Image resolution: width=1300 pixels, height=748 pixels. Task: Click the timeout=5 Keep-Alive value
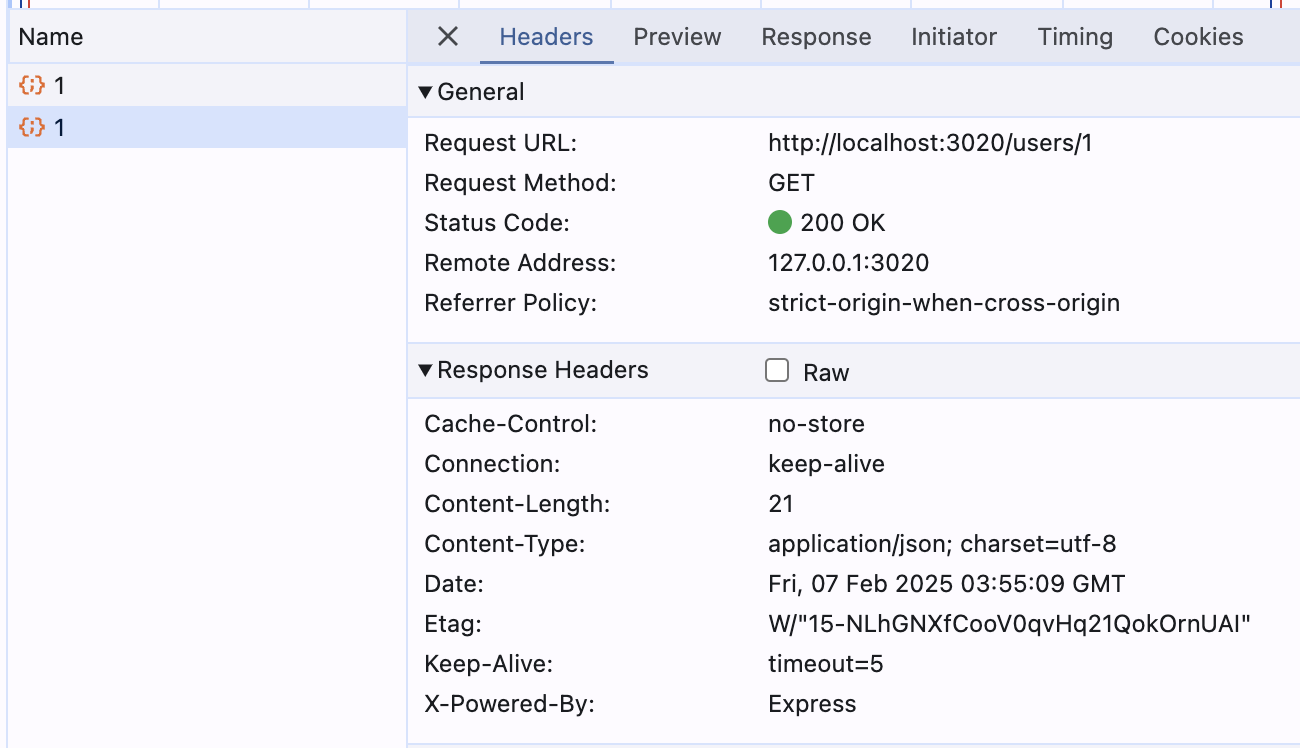coord(825,664)
